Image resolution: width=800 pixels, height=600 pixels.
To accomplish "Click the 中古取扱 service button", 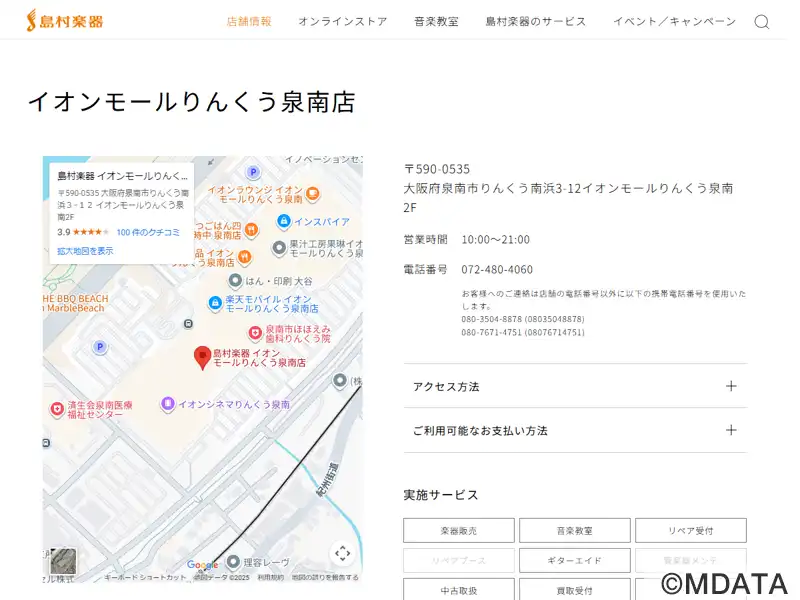I will pos(459,590).
